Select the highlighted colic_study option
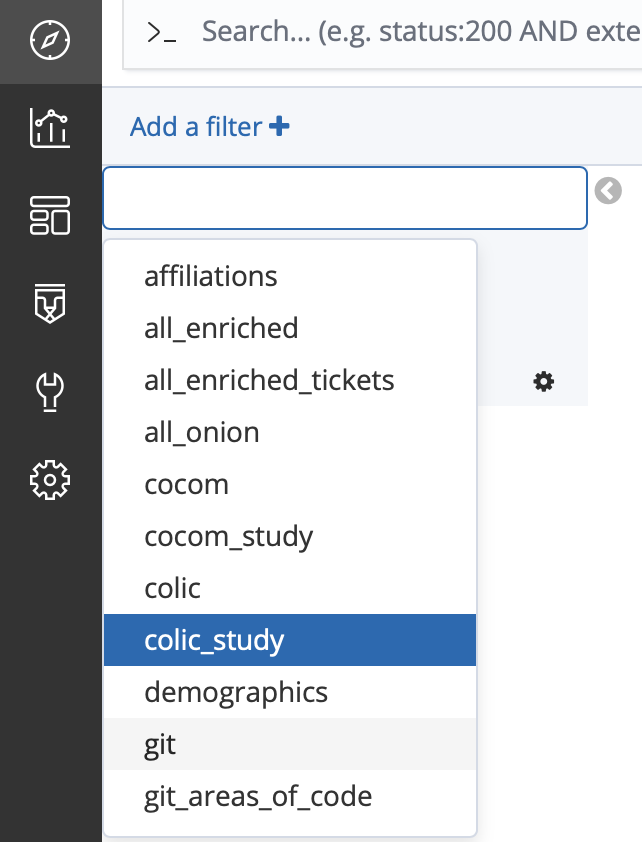Image resolution: width=642 pixels, height=842 pixels. pyautogui.click(x=290, y=640)
